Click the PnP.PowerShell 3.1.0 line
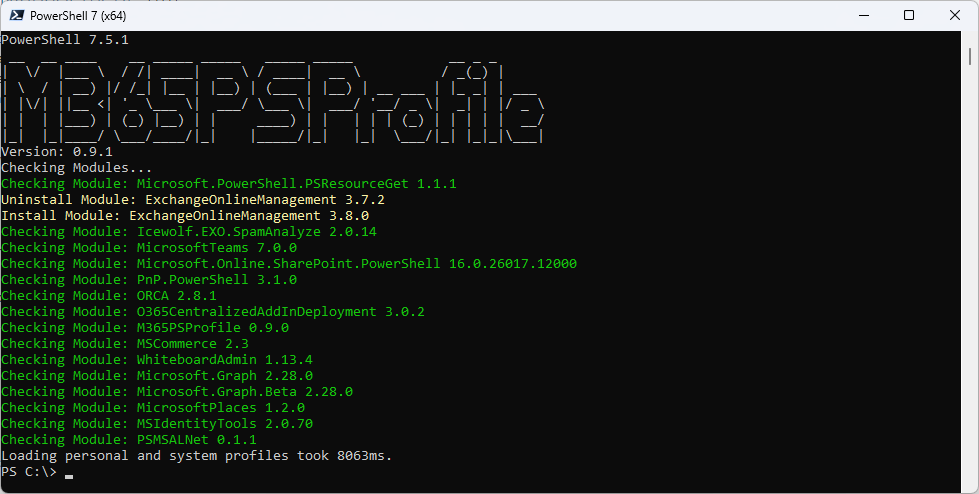 (x=149, y=280)
